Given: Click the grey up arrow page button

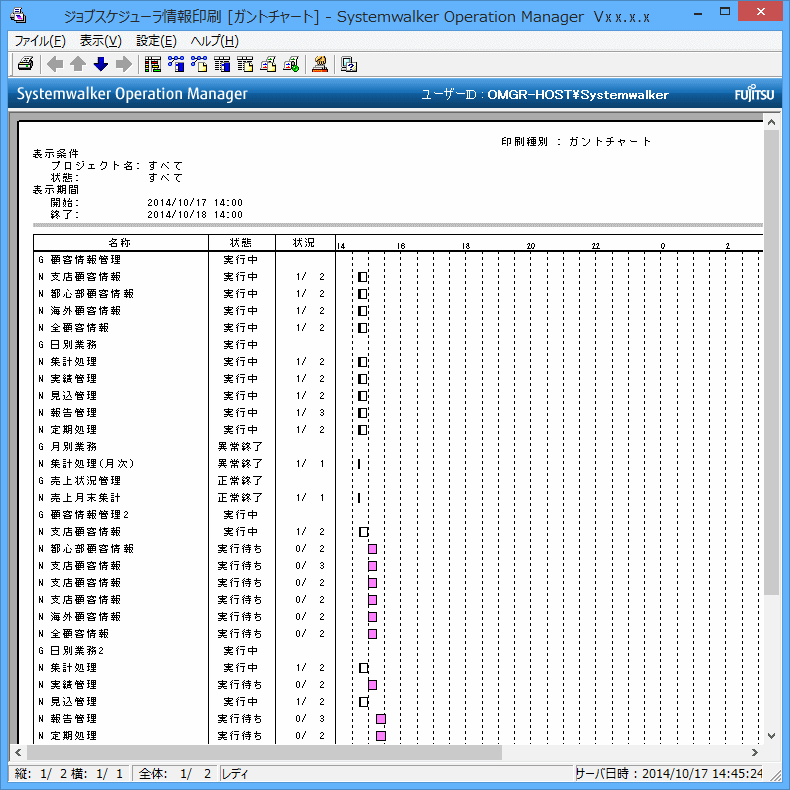Looking at the screenshot, I should tap(78, 64).
